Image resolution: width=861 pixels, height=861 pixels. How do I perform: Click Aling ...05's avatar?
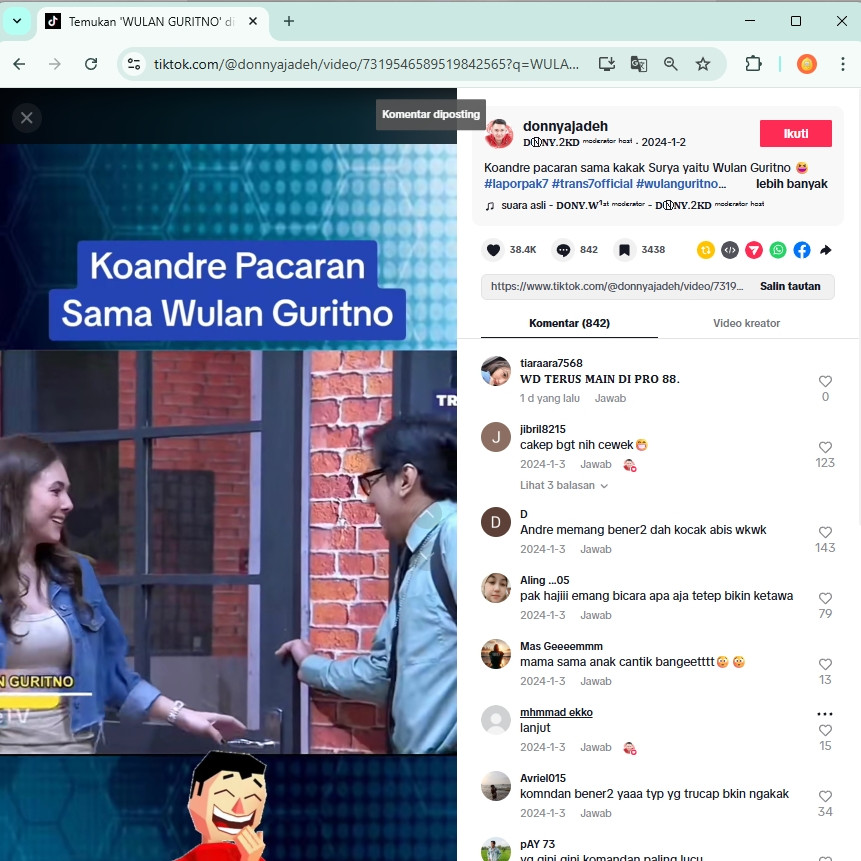[496, 588]
